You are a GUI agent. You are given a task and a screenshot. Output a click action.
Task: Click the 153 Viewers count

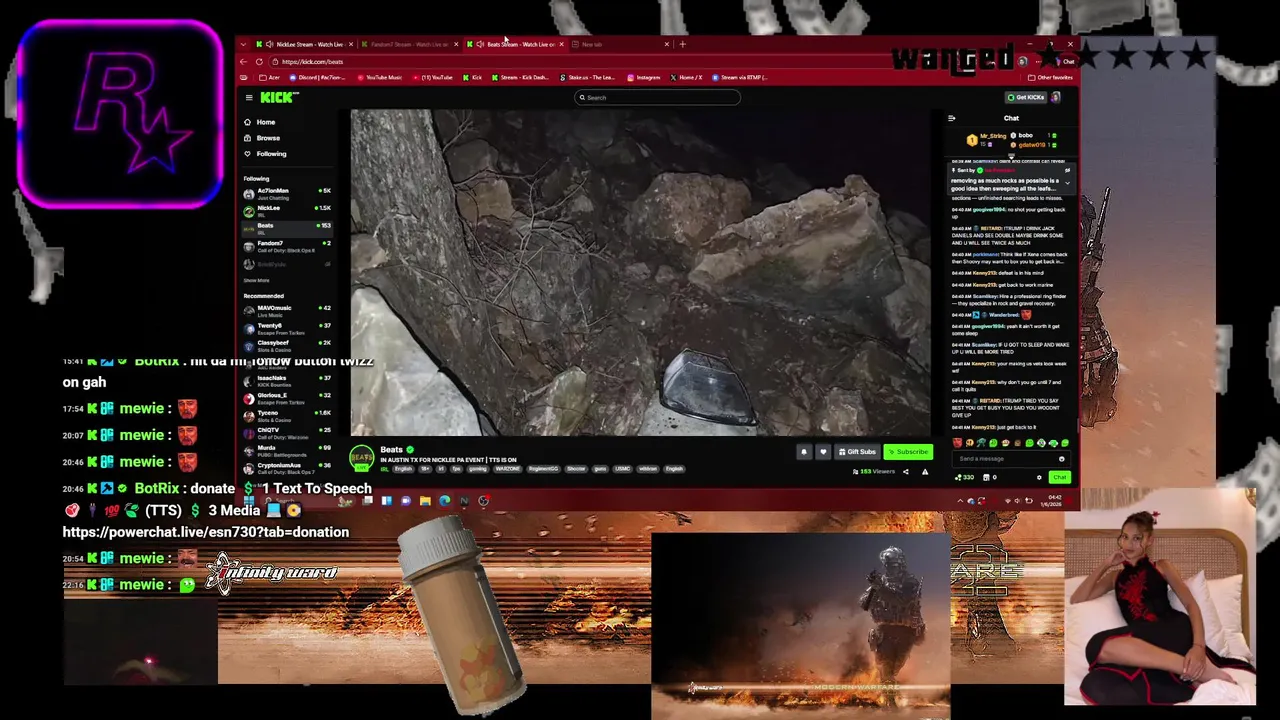coord(876,471)
